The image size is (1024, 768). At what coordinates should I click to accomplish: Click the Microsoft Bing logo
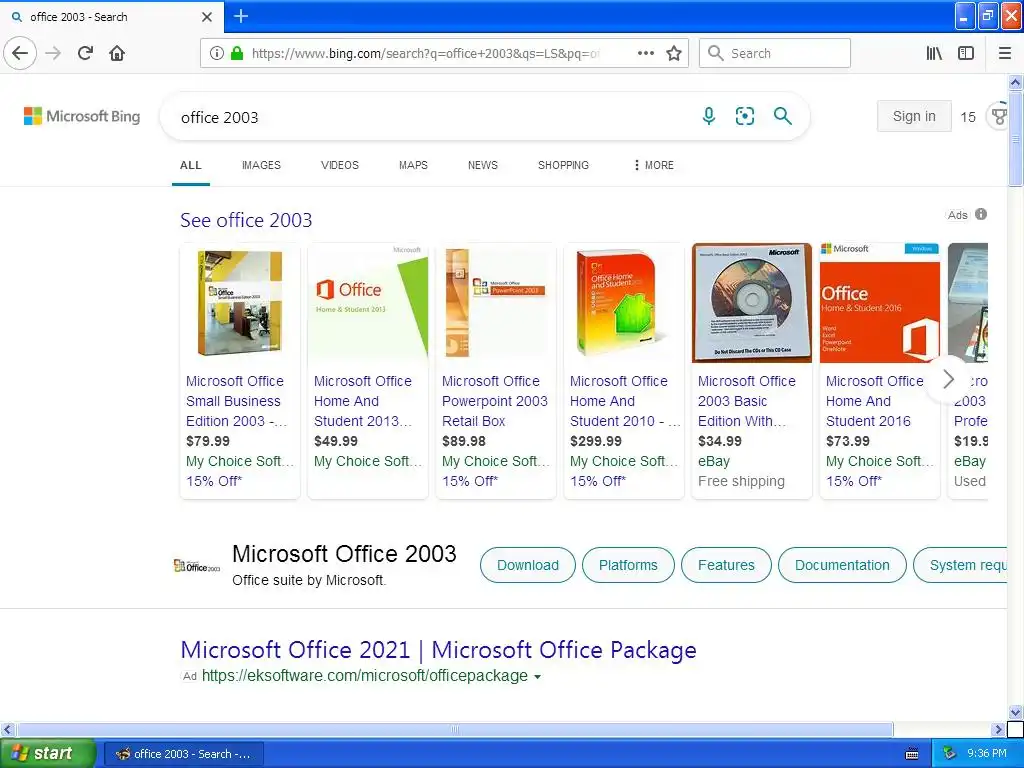[82, 116]
